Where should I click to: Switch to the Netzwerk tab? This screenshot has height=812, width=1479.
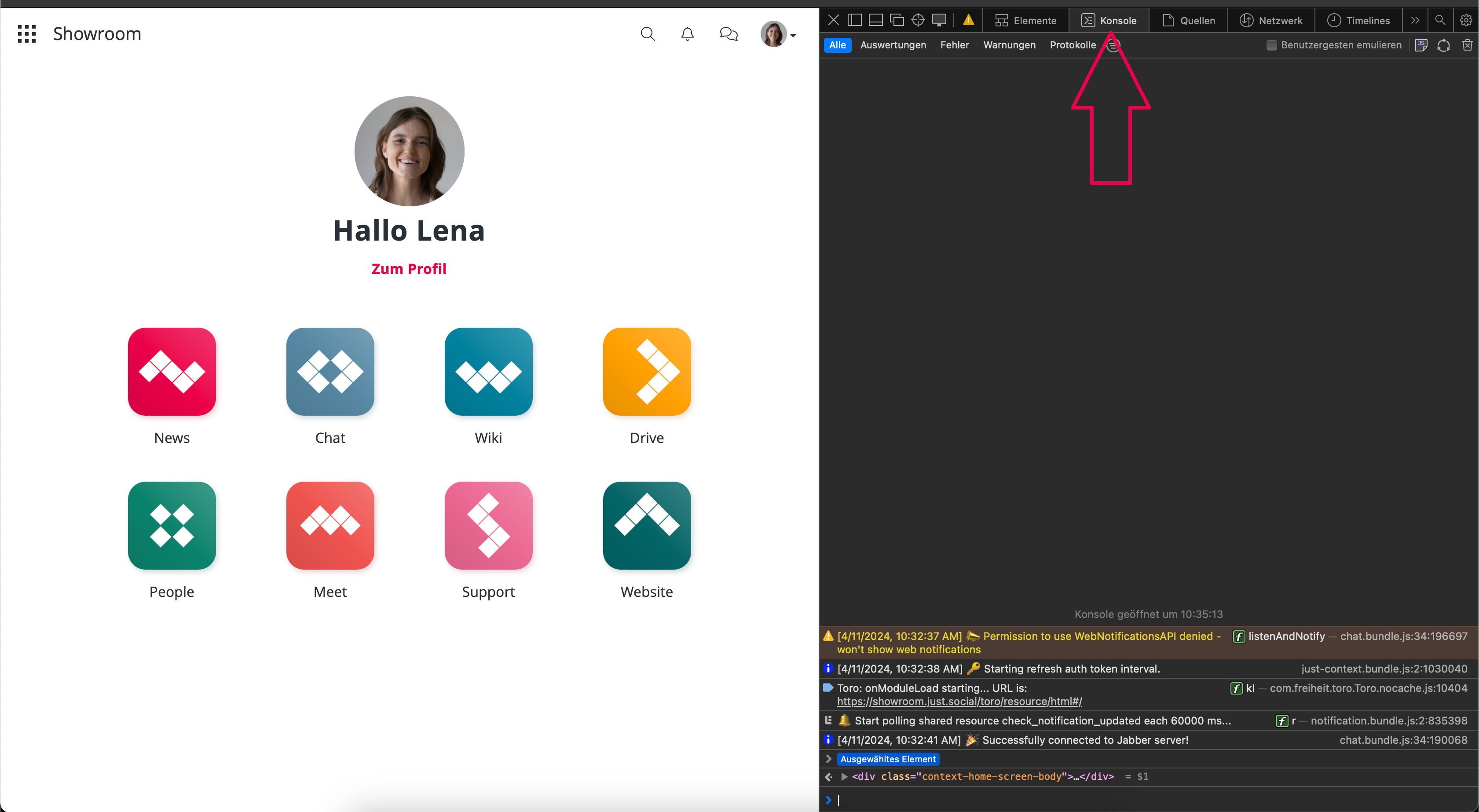(x=1271, y=21)
